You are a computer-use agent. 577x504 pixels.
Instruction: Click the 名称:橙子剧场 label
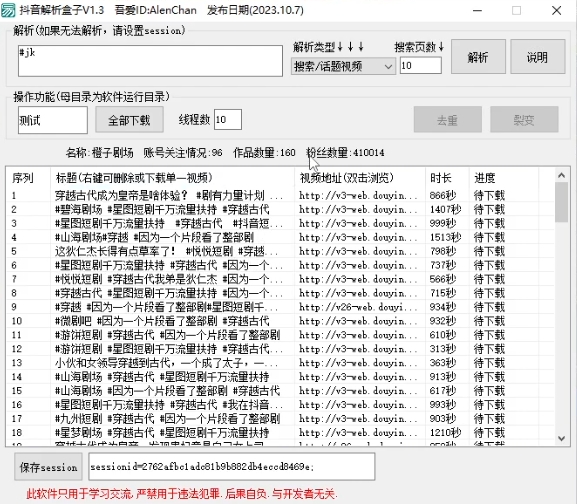click(x=100, y=152)
